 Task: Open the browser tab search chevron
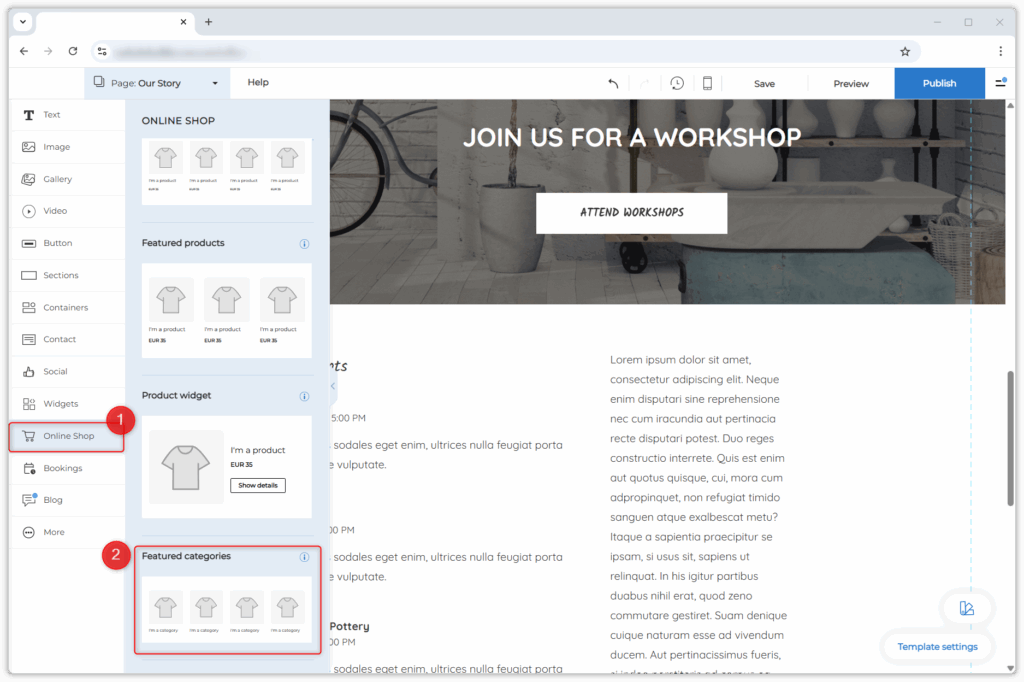23,22
